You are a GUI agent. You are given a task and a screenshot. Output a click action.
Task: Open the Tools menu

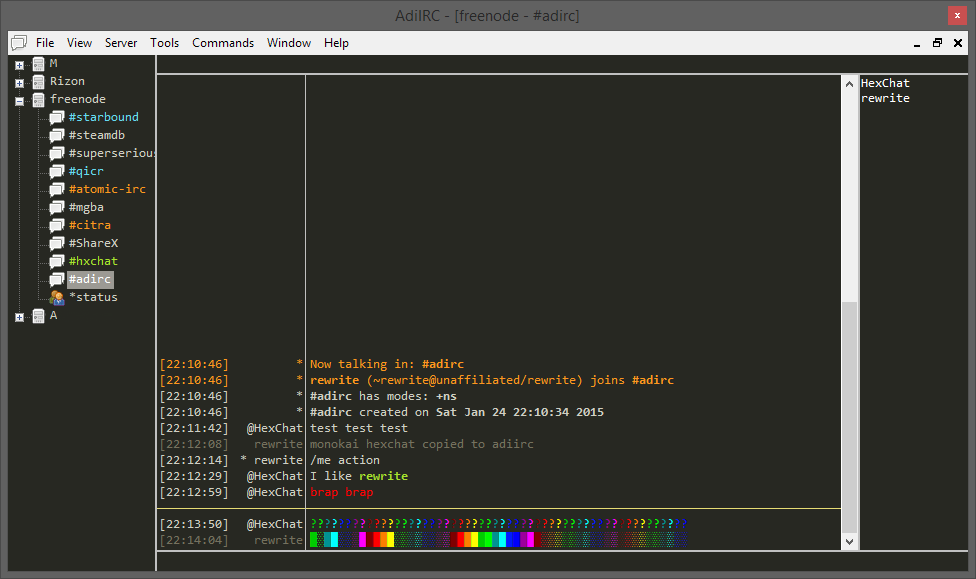tap(165, 43)
